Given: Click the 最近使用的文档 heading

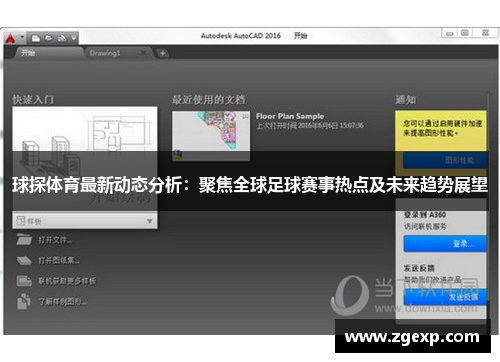Looking at the screenshot, I should [x=209, y=99].
